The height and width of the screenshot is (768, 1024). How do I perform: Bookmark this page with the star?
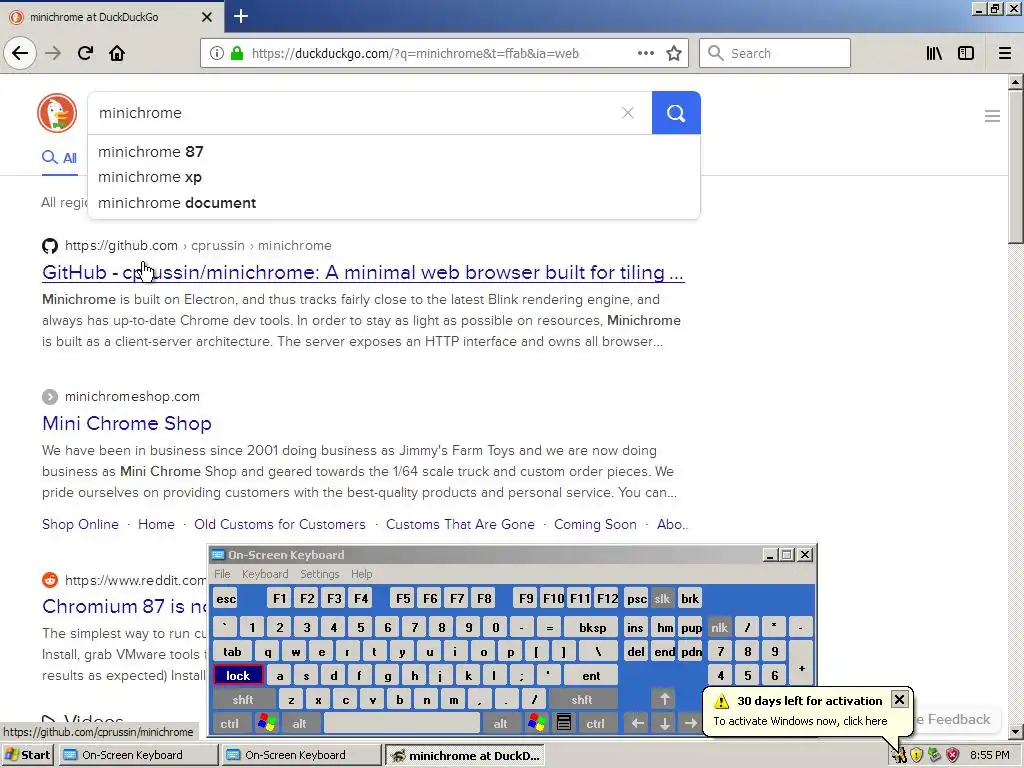click(674, 54)
